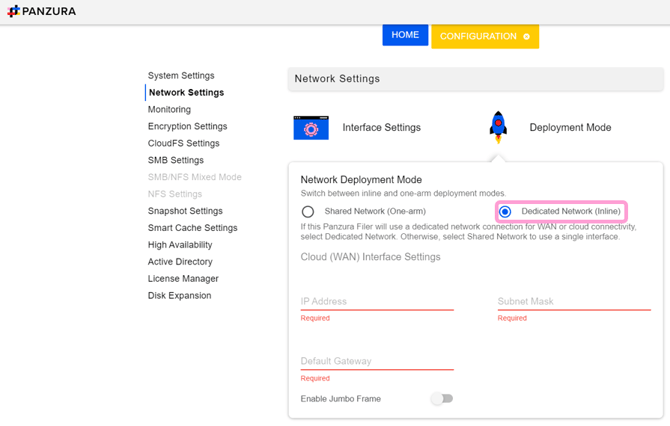670x426 pixels.
Task: Click the Interface Settings label
Action: (x=382, y=127)
